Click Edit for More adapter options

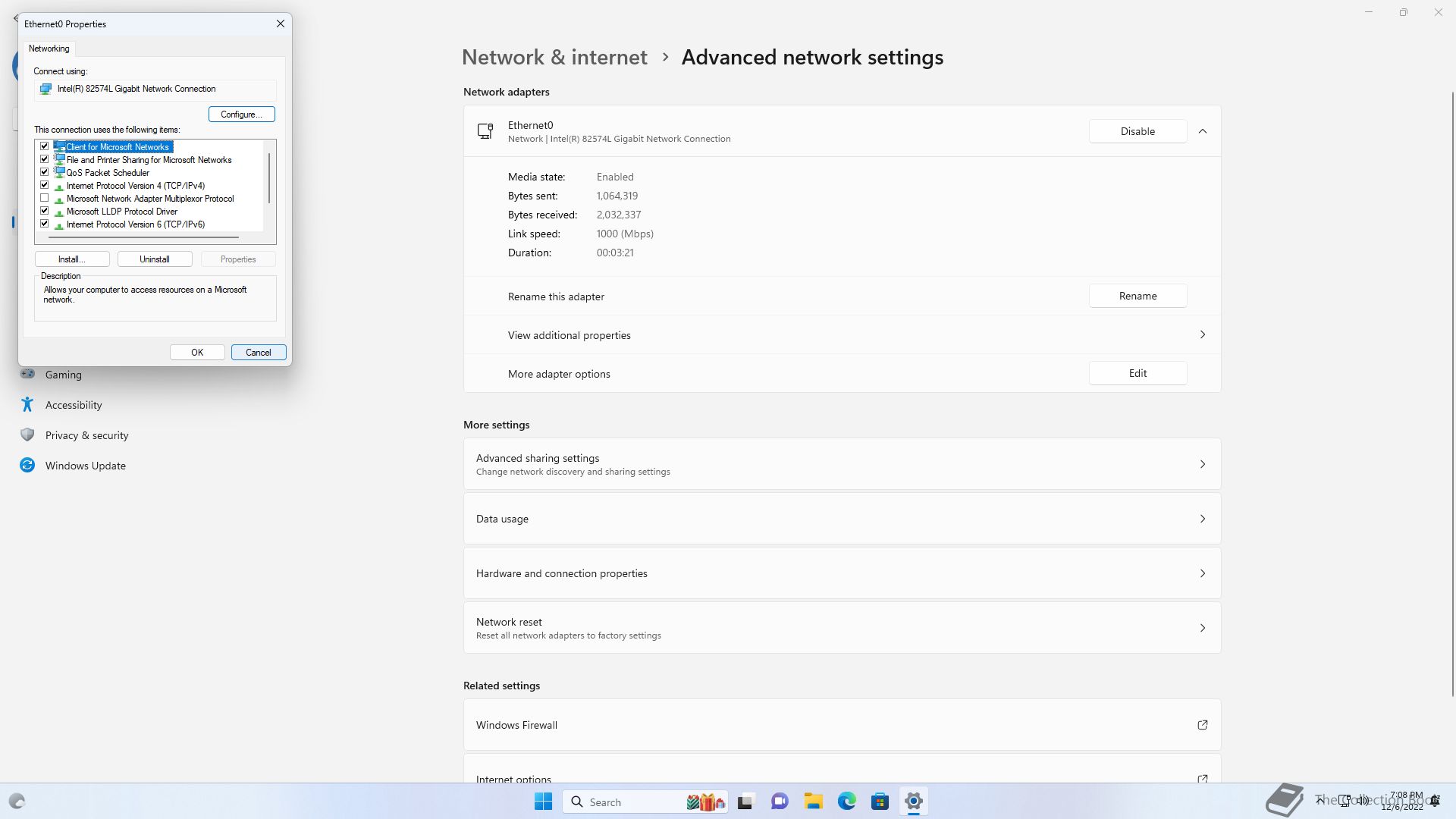1138,373
